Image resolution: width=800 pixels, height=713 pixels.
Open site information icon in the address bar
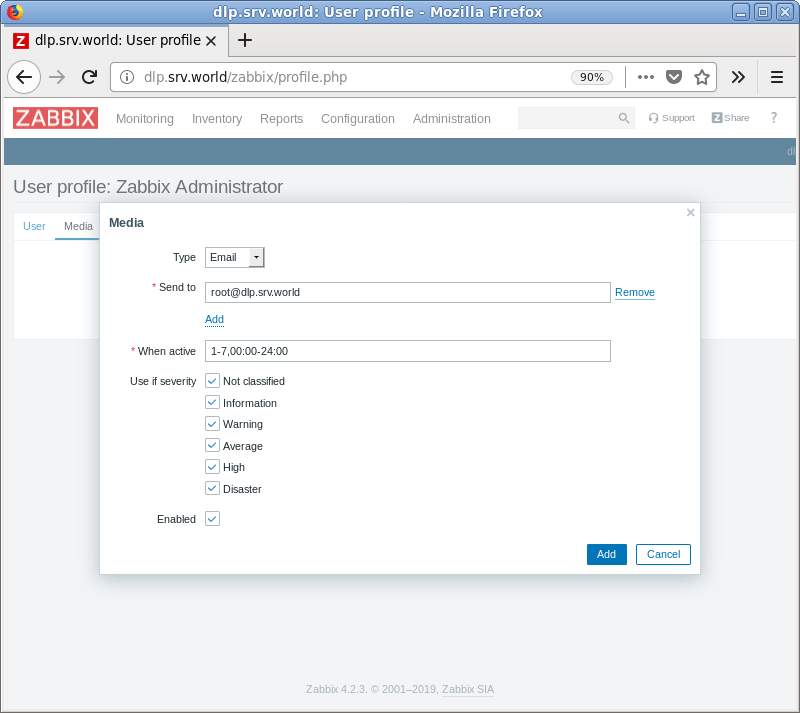point(127,77)
